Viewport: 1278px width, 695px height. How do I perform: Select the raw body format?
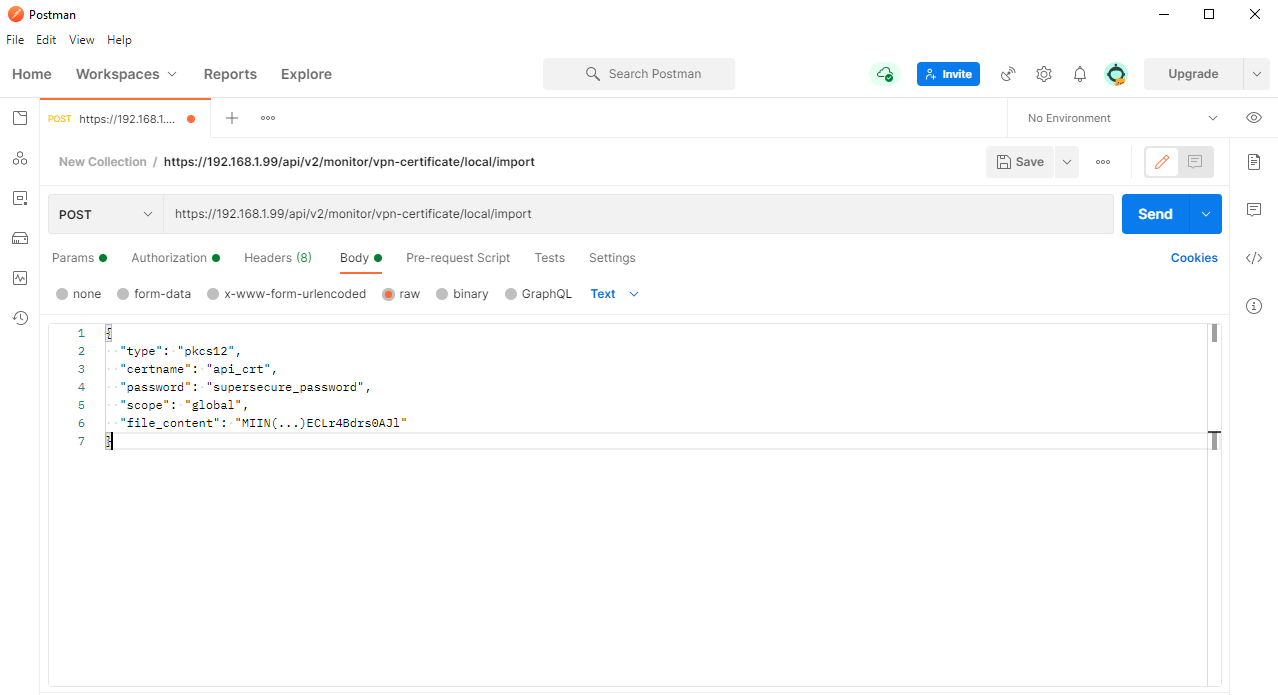400,293
